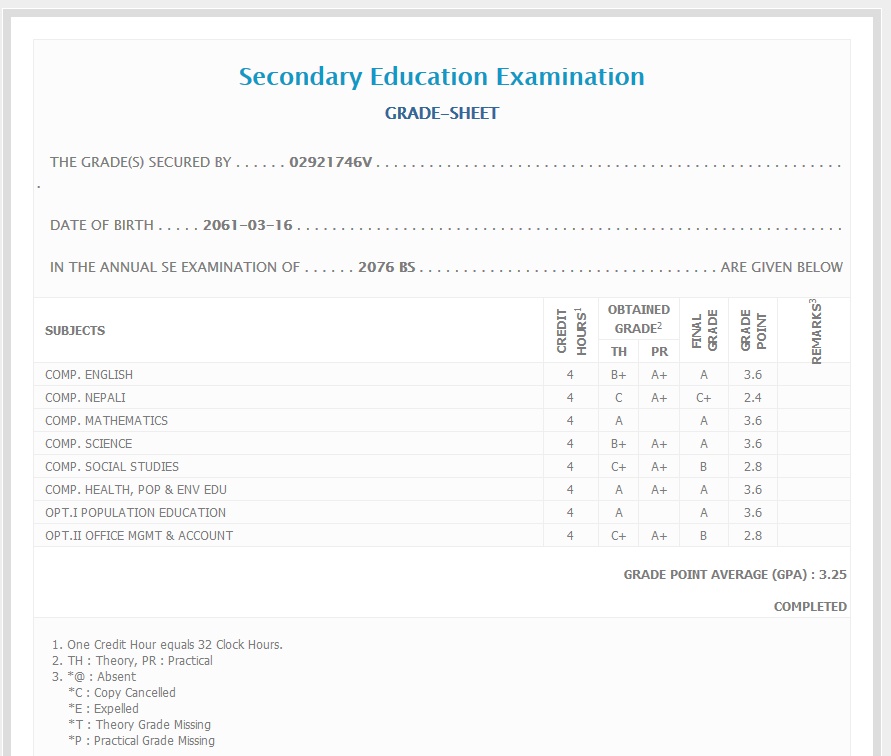
Task: Click the COMPLETED status text
Action: click(810, 607)
